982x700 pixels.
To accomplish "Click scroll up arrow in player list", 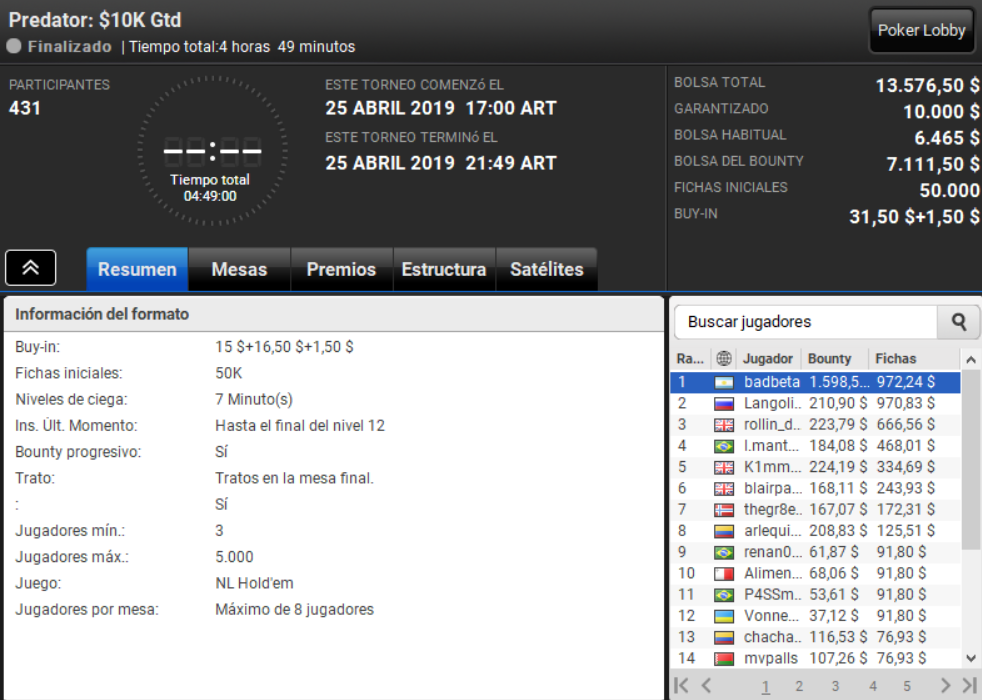I will click(971, 359).
